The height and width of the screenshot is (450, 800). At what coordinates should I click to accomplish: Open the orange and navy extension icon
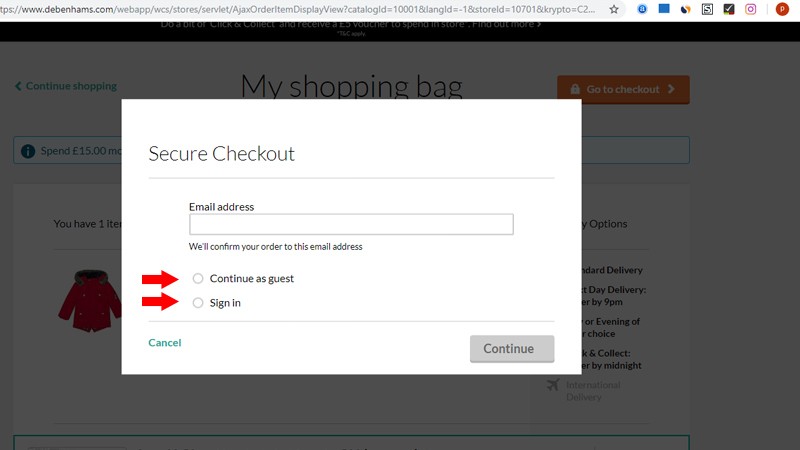685,9
